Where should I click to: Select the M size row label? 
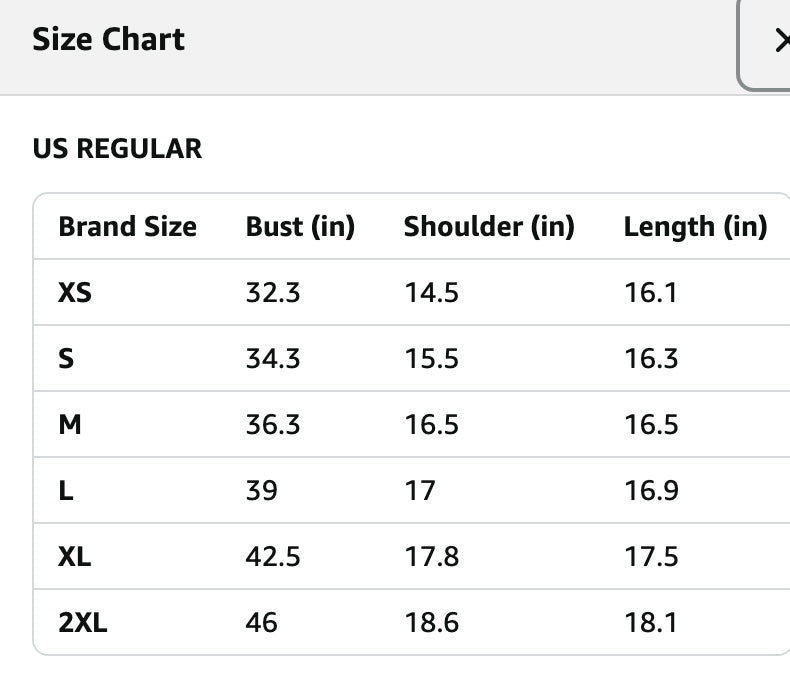[x=70, y=425]
